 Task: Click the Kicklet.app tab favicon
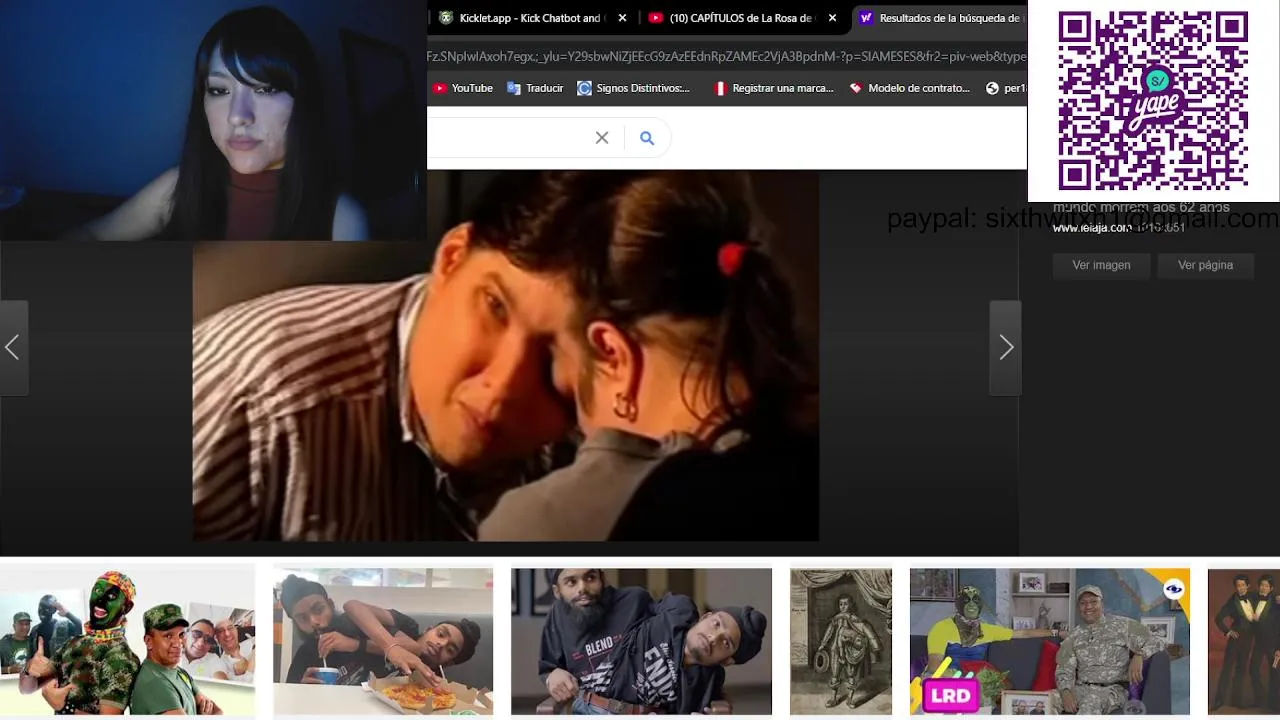pos(446,18)
